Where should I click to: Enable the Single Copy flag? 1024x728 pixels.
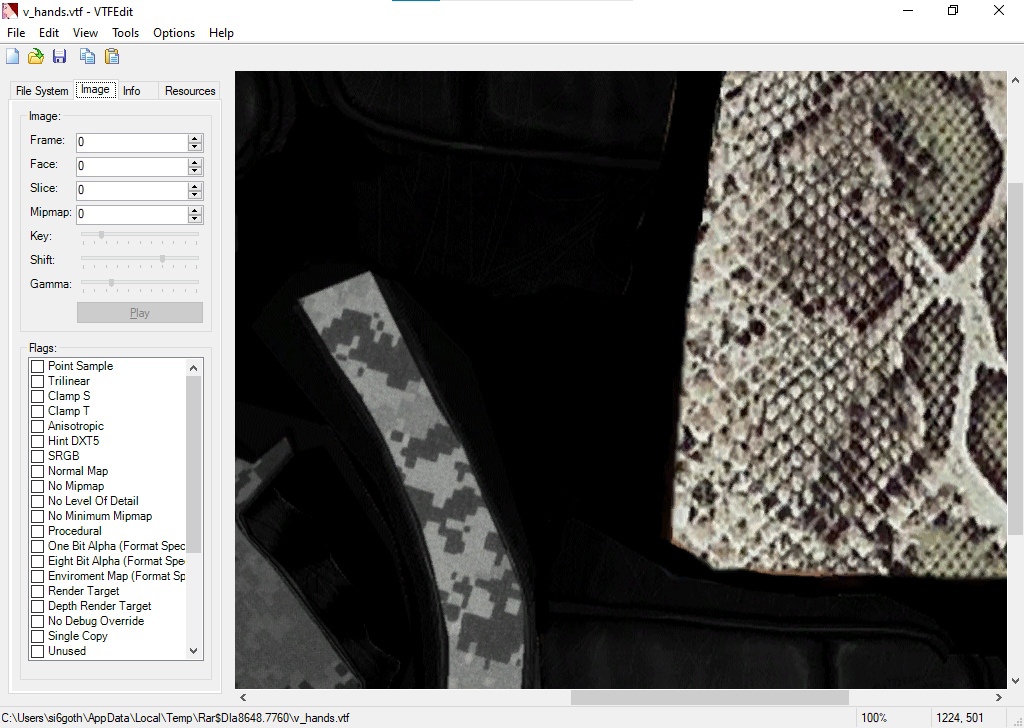(x=38, y=637)
